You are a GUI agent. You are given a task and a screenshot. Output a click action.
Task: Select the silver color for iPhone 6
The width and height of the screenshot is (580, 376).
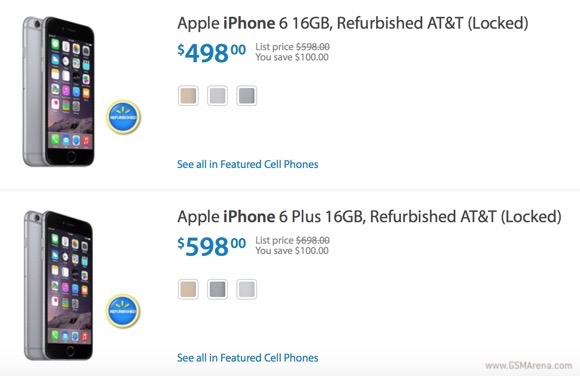point(218,96)
